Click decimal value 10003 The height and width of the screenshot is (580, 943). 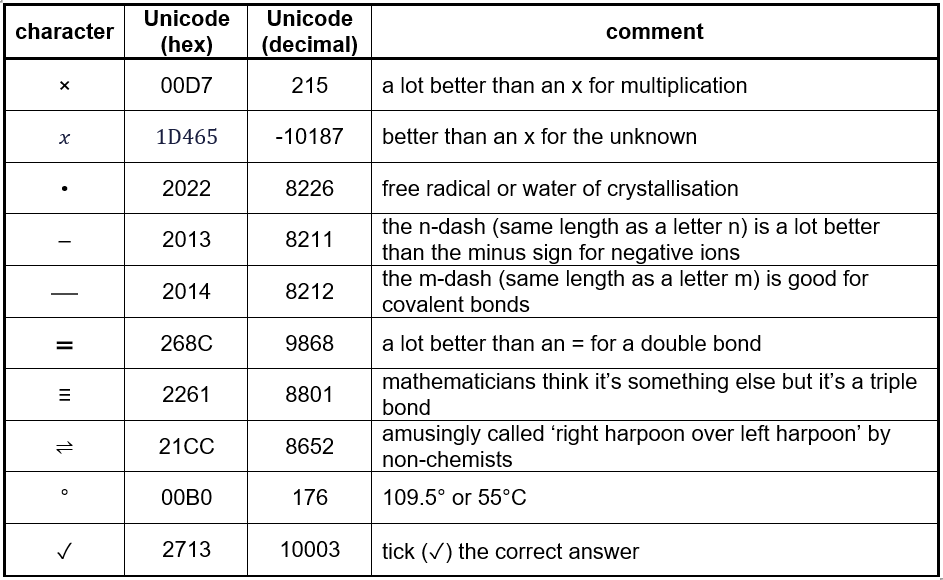[309, 549]
